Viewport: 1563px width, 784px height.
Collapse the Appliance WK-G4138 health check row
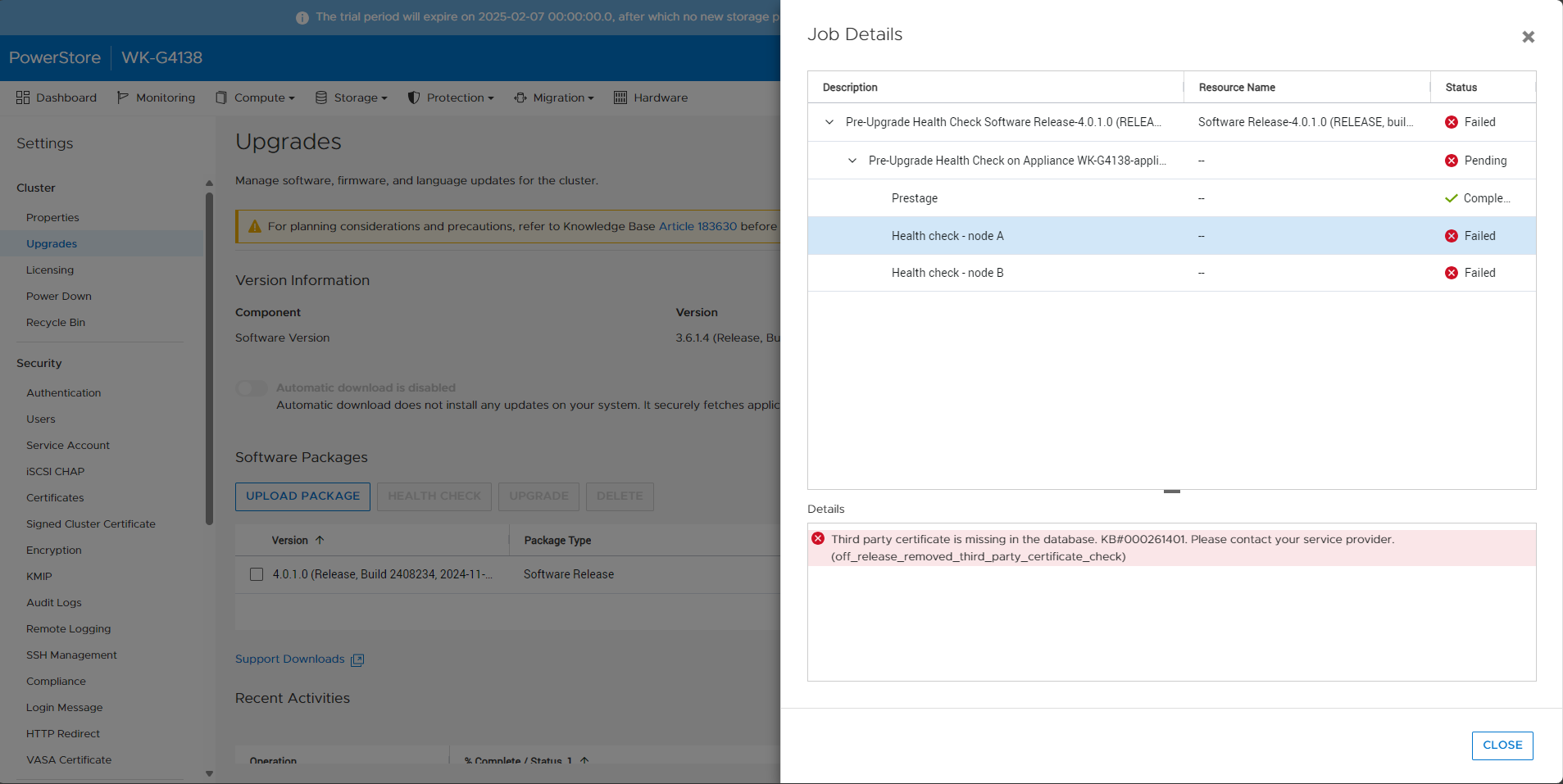(x=852, y=161)
